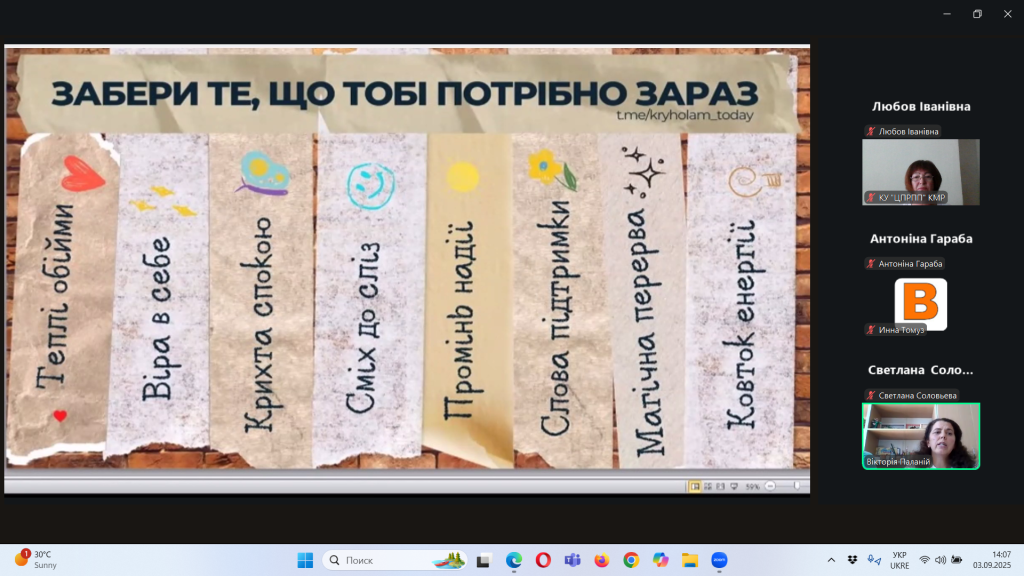Toggle Task View on the taskbar

pyautogui.click(x=484, y=560)
